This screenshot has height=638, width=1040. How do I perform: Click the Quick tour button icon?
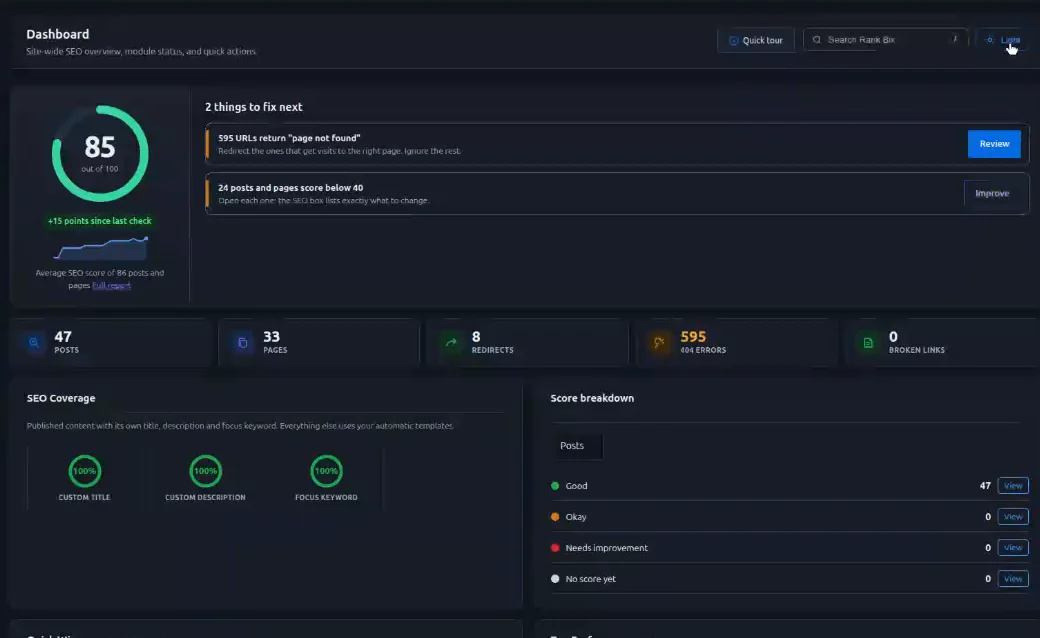pos(734,40)
